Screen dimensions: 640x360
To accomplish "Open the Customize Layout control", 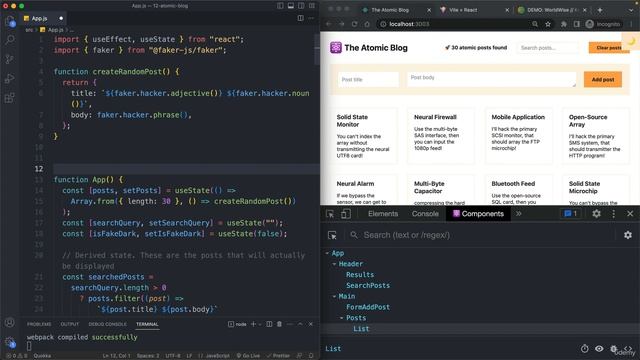I will [x=312, y=6].
